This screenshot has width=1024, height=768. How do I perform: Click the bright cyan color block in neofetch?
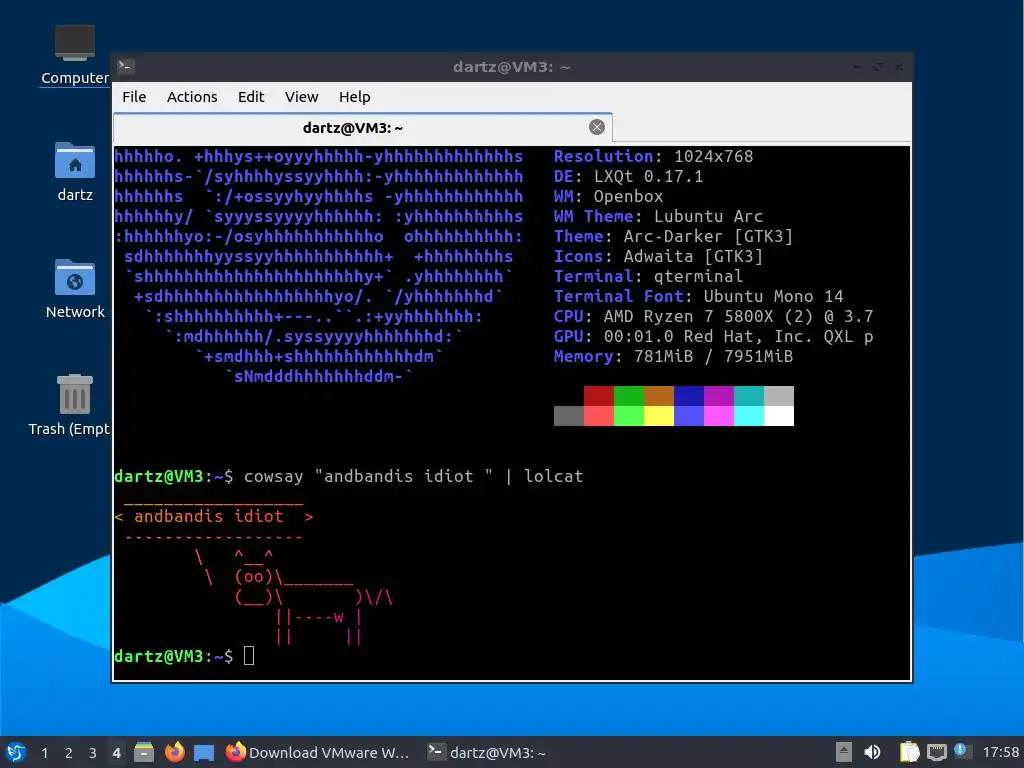click(748, 416)
